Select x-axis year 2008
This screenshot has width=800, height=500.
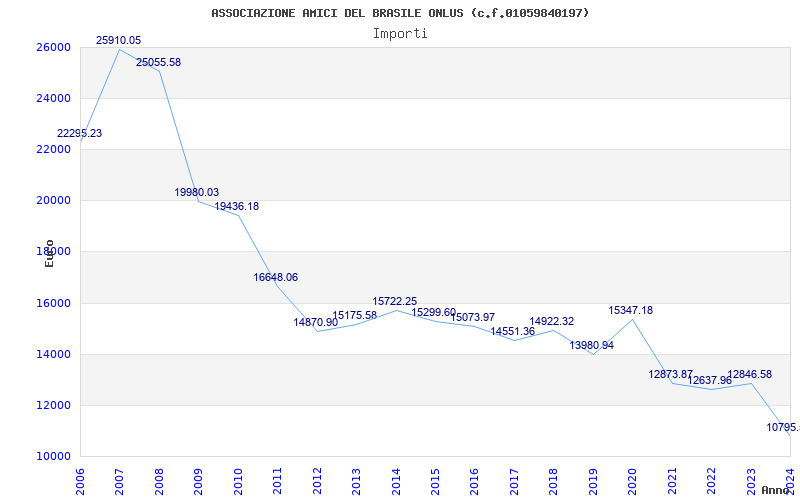159,481
